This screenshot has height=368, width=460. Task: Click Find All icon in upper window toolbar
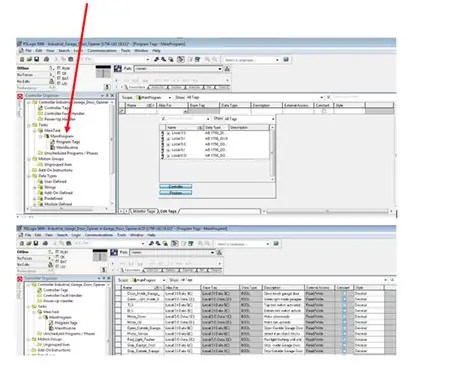click(171, 59)
